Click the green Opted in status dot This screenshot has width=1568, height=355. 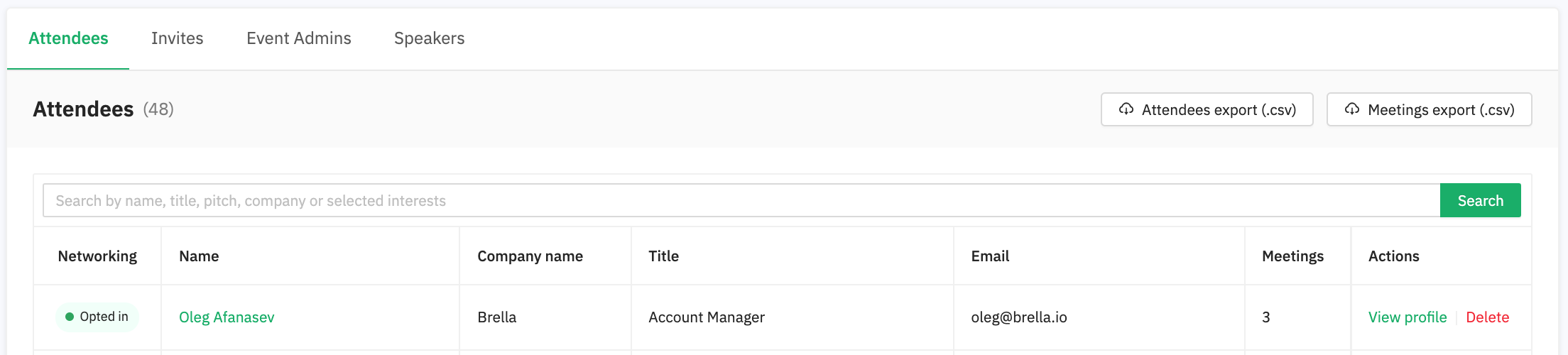point(70,317)
